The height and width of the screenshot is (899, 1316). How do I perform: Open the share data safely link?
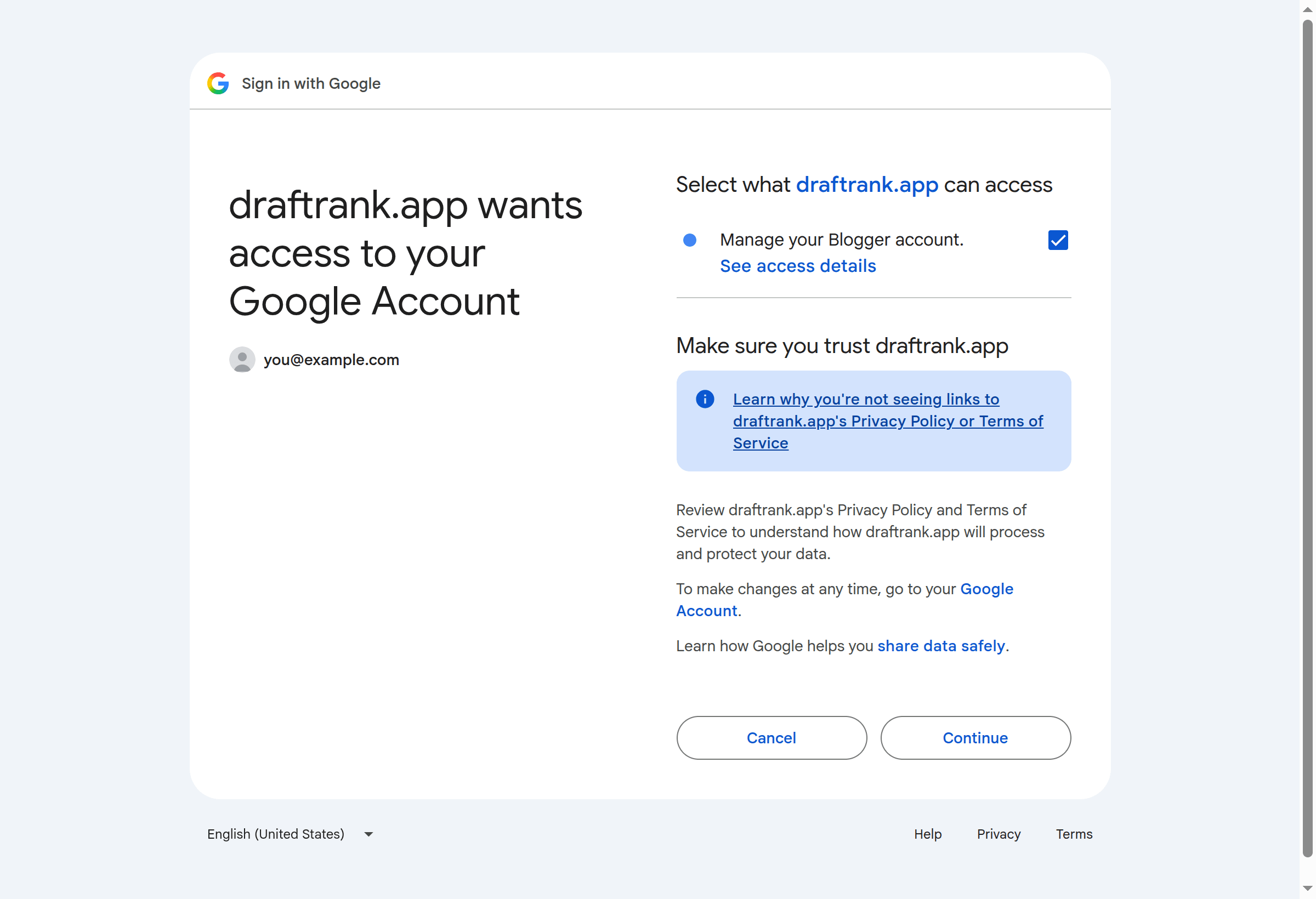point(941,646)
